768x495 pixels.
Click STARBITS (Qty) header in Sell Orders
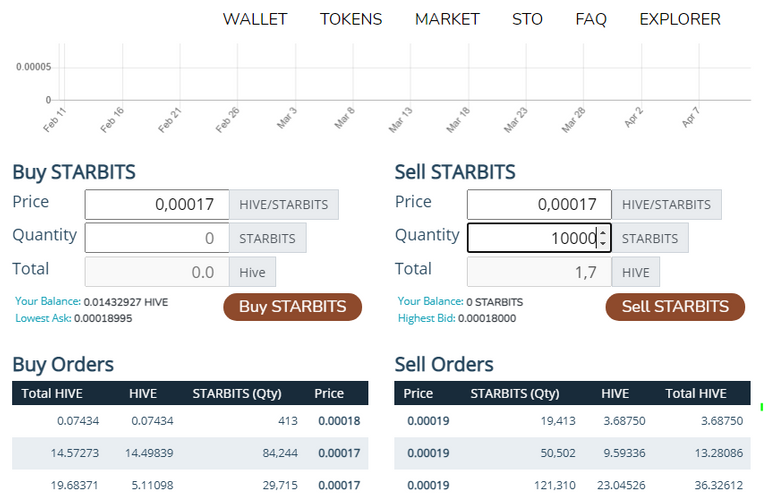point(515,393)
